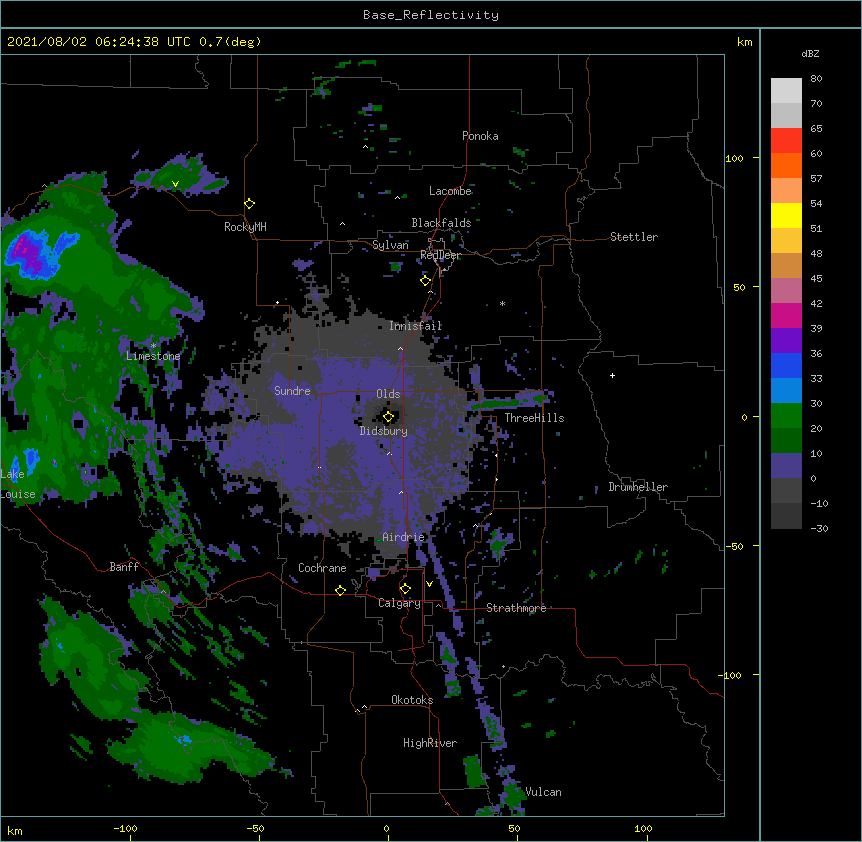This screenshot has height=842, width=862.
Task: Click the asterisk marker above Limestone label
Action: coord(153,346)
